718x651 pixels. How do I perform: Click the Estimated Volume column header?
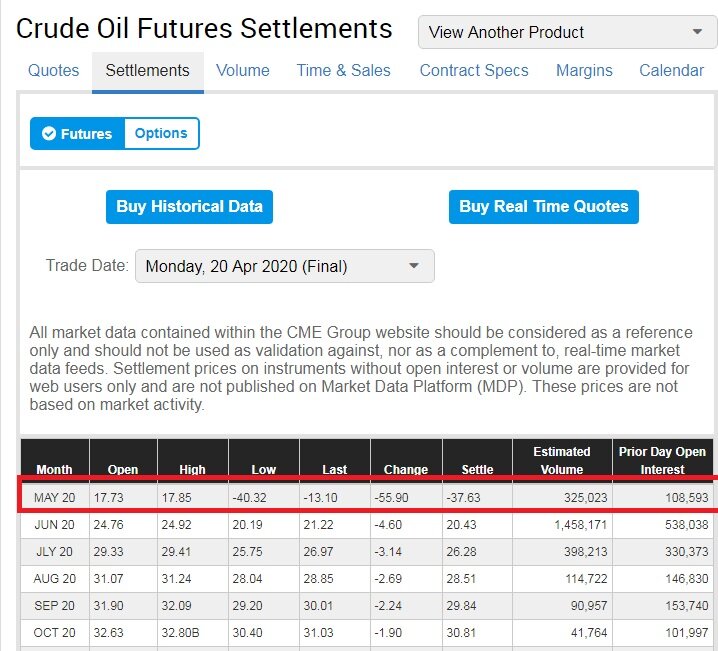(x=562, y=460)
